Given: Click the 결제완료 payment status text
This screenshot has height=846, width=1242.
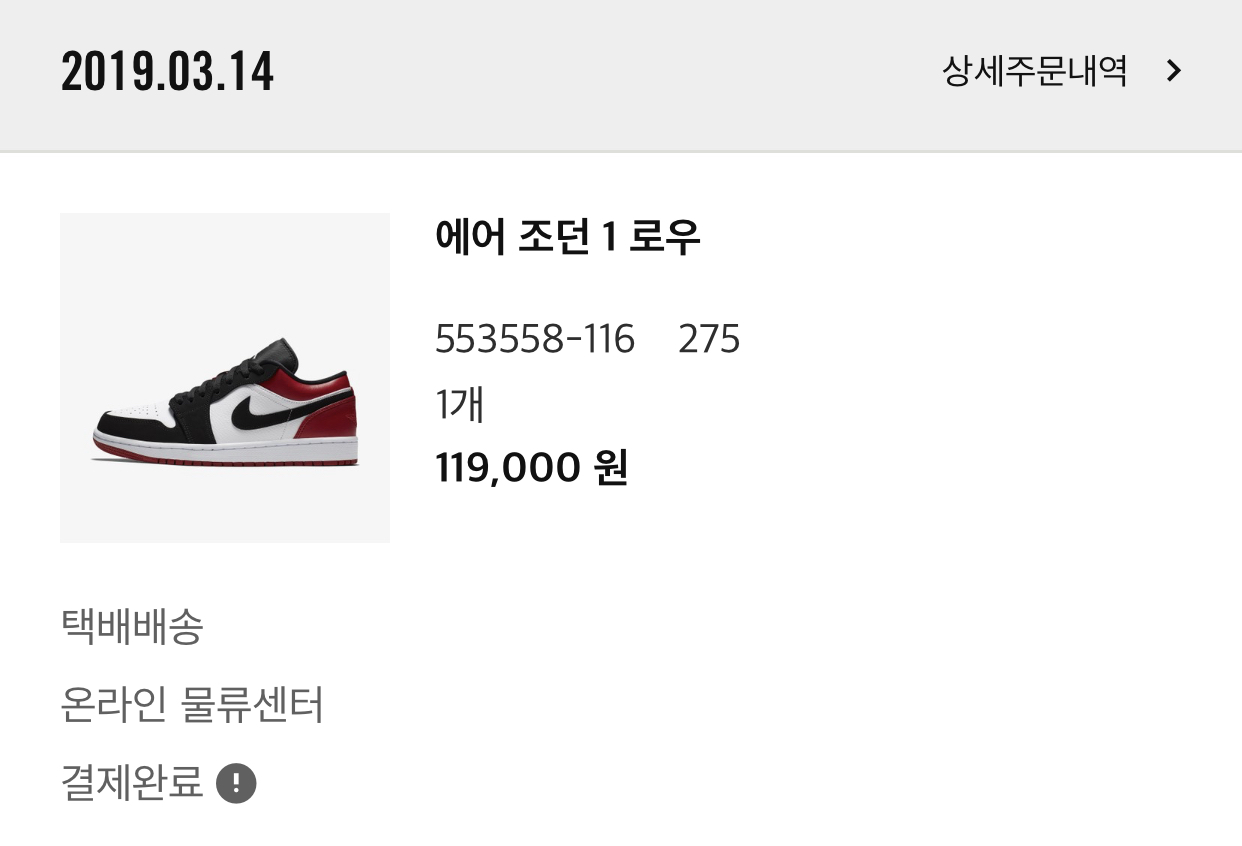Looking at the screenshot, I should (132, 783).
